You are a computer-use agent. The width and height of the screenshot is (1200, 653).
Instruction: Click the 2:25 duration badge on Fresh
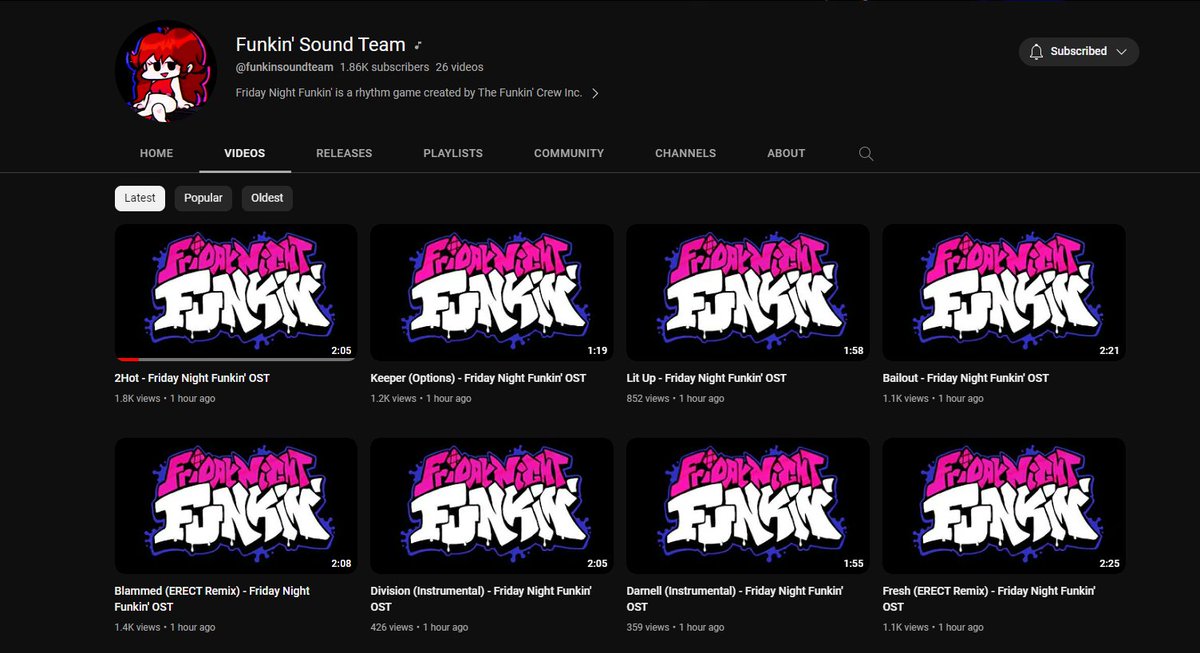[1109, 564]
